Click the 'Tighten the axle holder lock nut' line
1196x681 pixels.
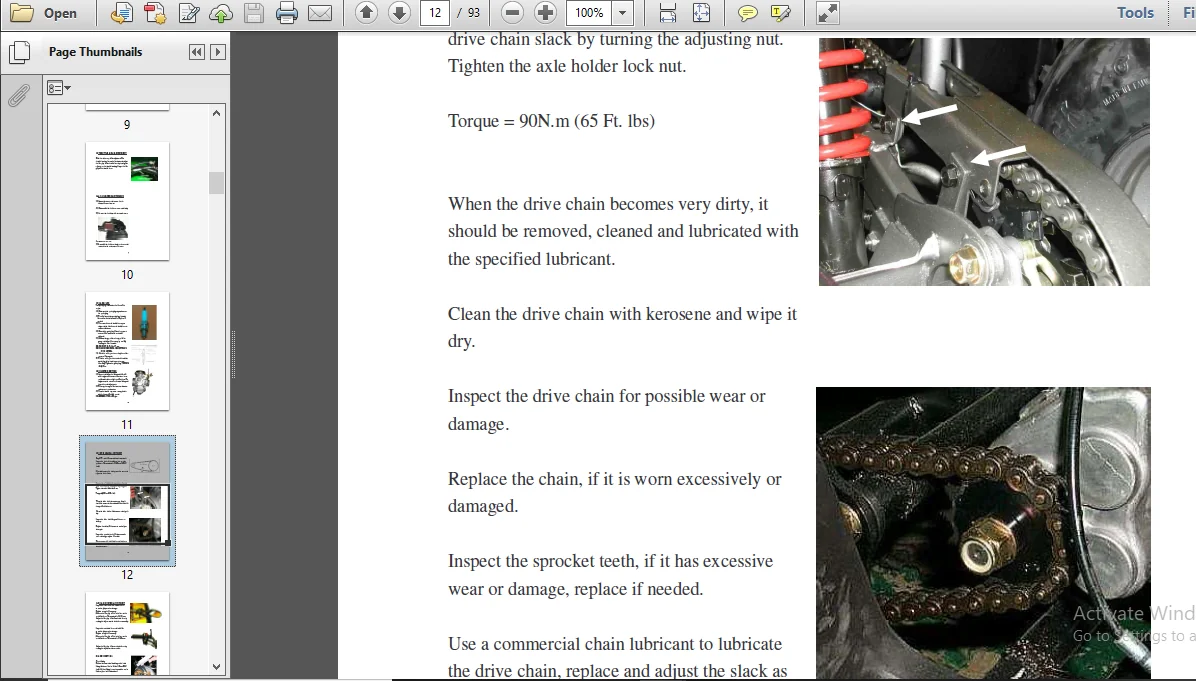click(x=567, y=66)
